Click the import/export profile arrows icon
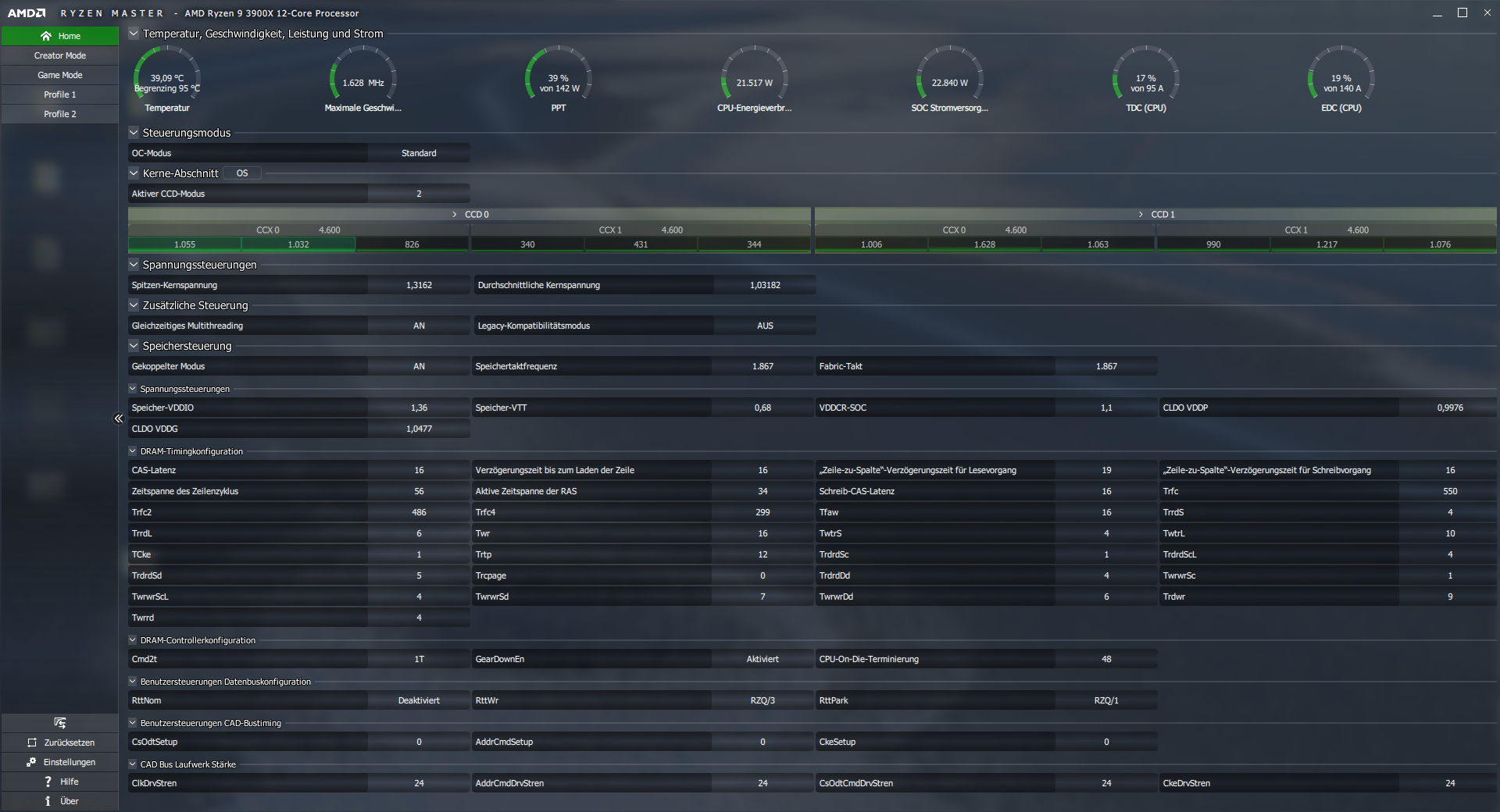 point(60,723)
